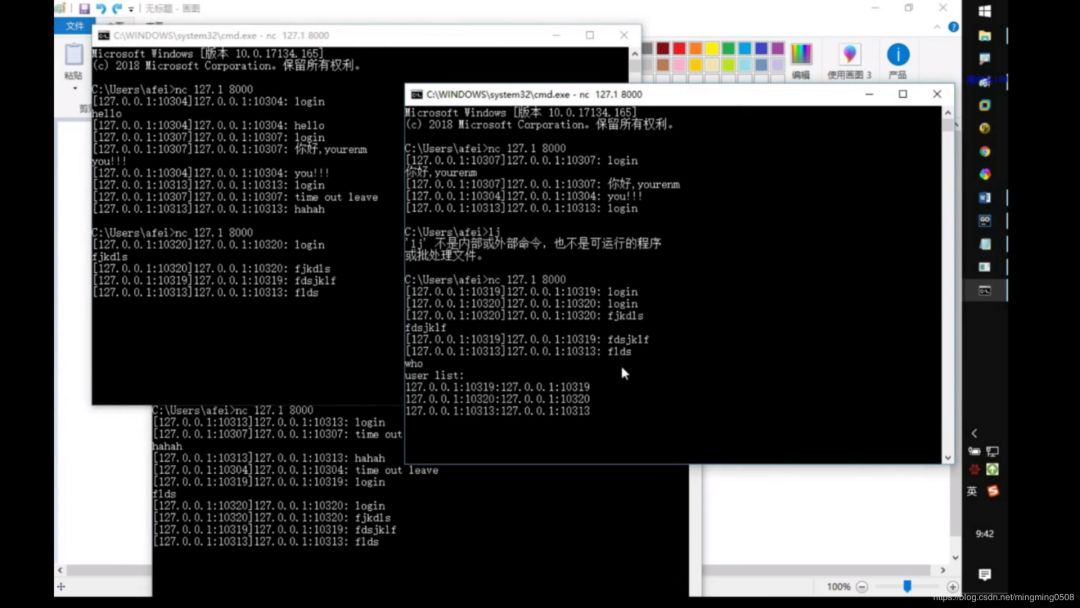
Task: Click back cmd window scrollbar up arrow
Action: click(634, 54)
